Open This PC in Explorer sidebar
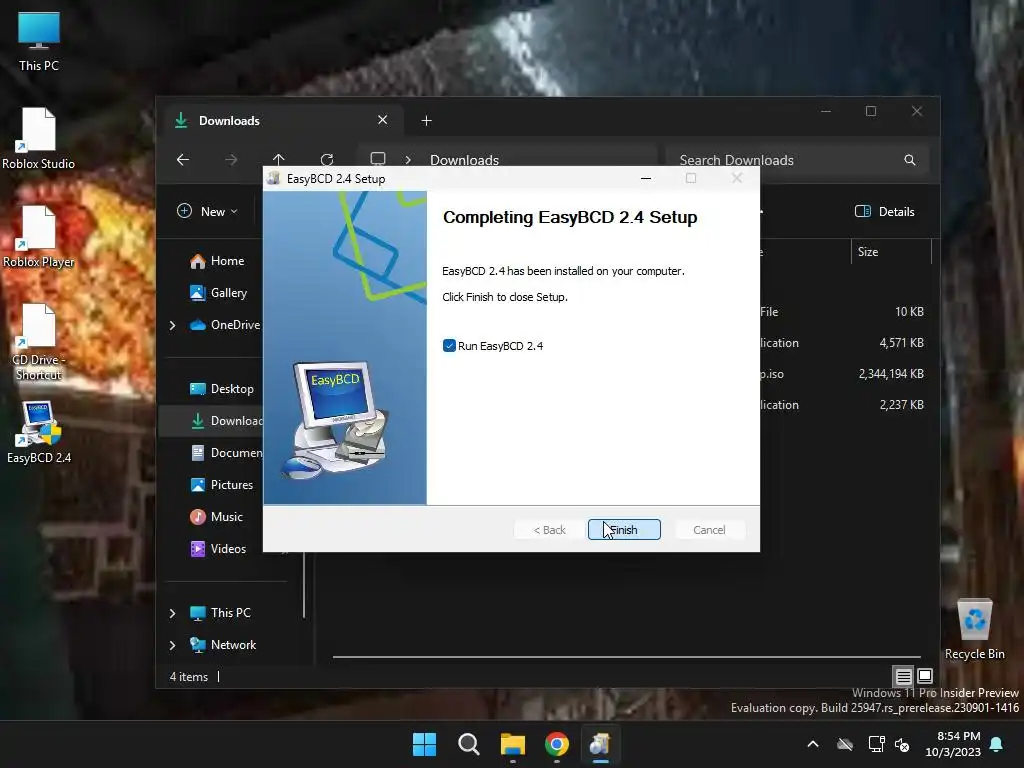The width and height of the screenshot is (1024, 768). (x=221, y=613)
